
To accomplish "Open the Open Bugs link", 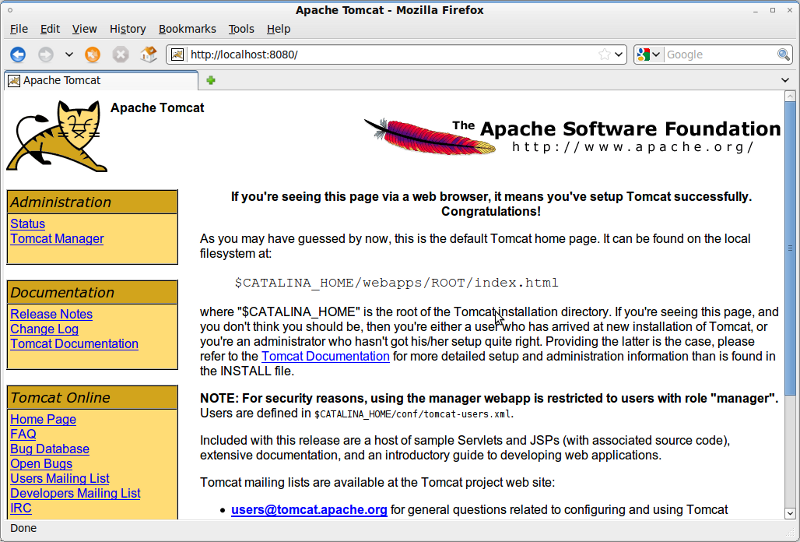I will tap(41, 463).
